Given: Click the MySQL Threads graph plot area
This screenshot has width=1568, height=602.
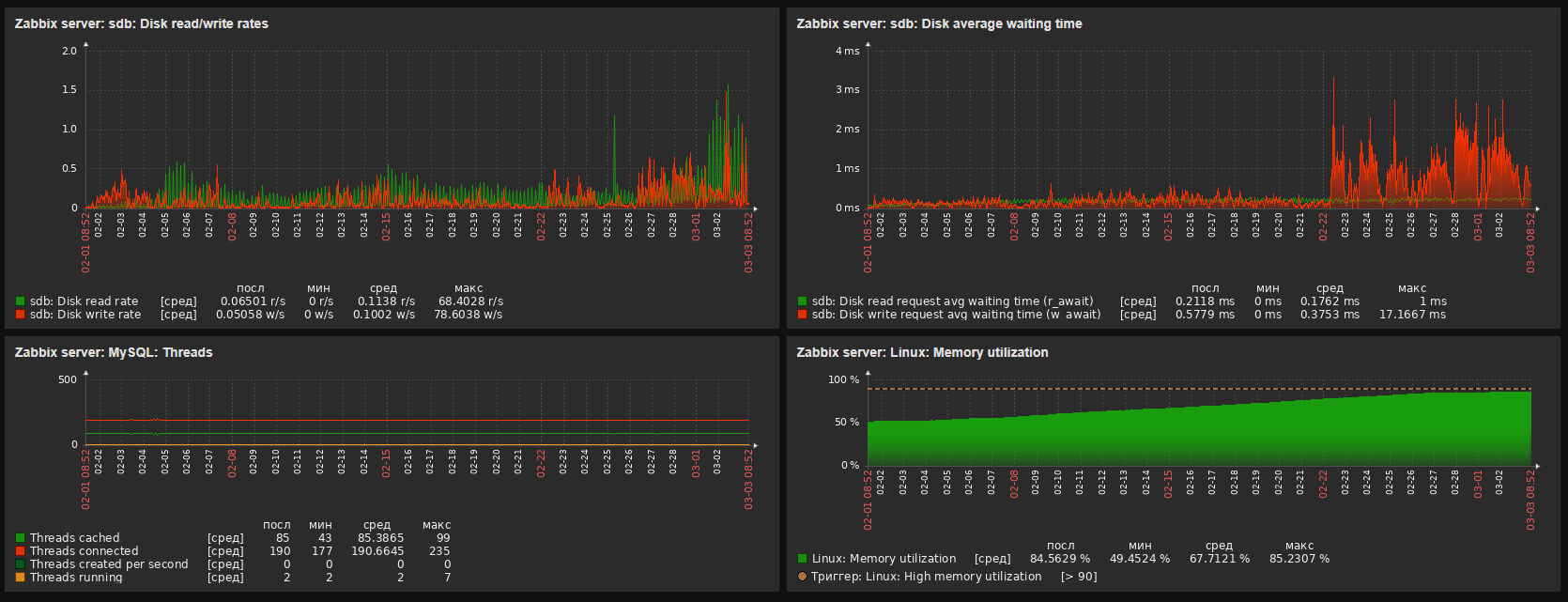Looking at the screenshot, I should click(417, 412).
